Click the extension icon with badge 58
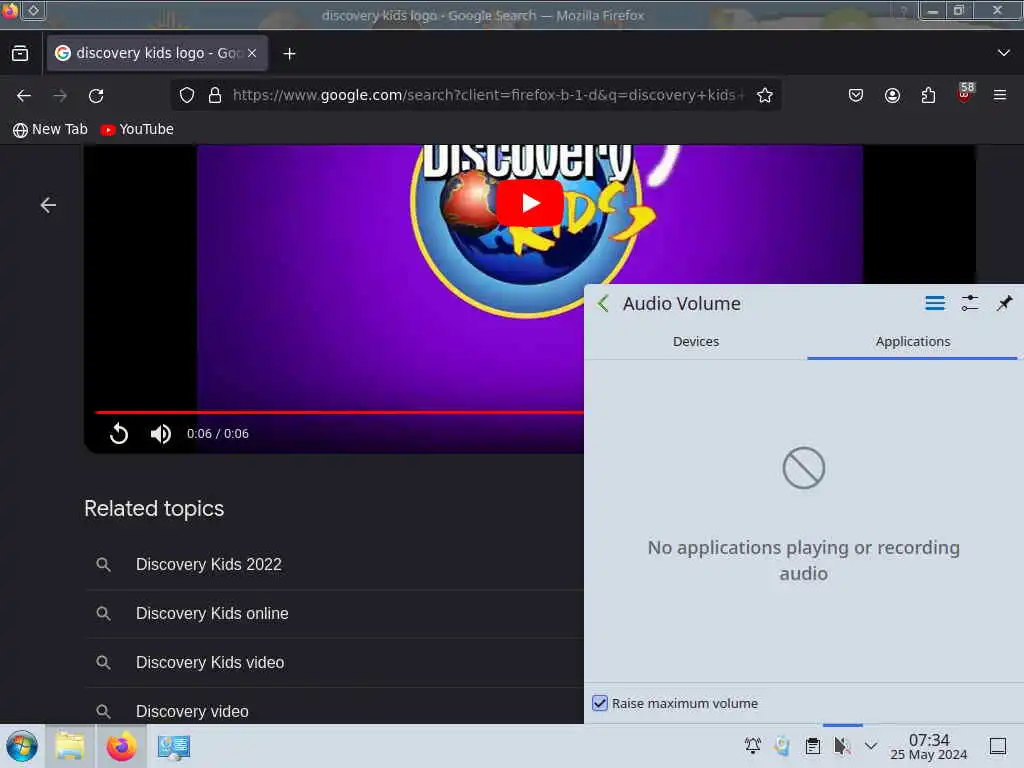This screenshot has width=1024, height=768. tap(965, 93)
